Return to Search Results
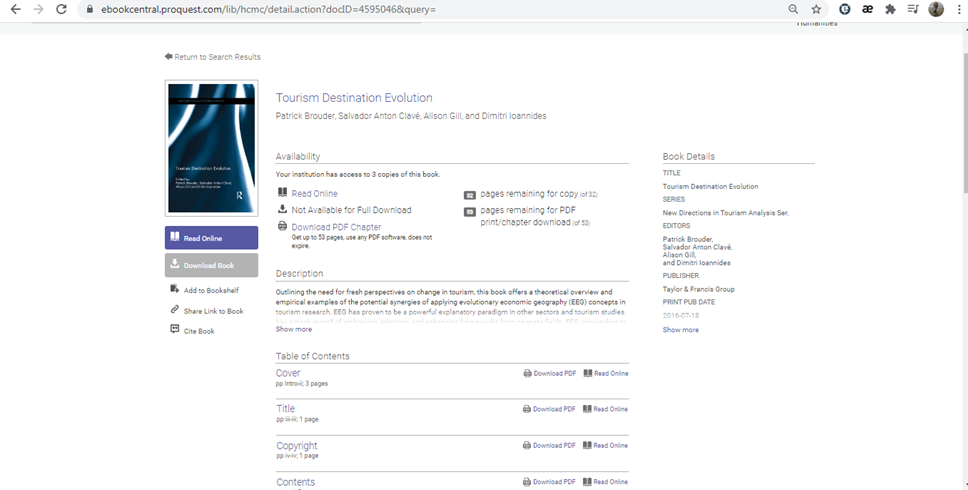This screenshot has width=968, height=490. point(212,57)
